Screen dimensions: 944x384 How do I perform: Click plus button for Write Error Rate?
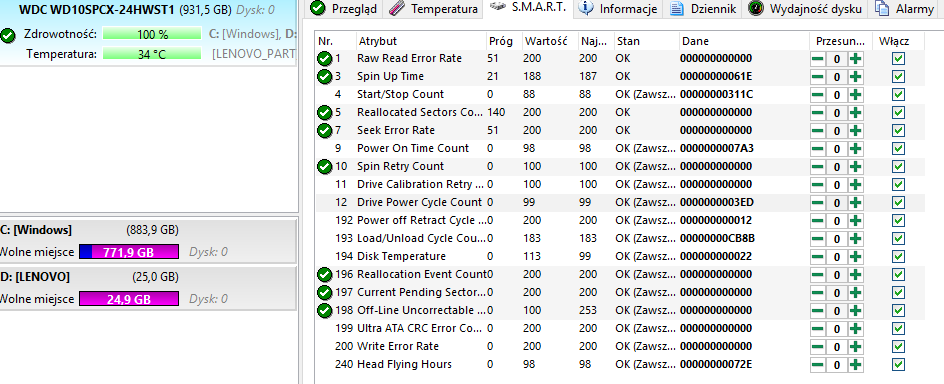click(856, 347)
